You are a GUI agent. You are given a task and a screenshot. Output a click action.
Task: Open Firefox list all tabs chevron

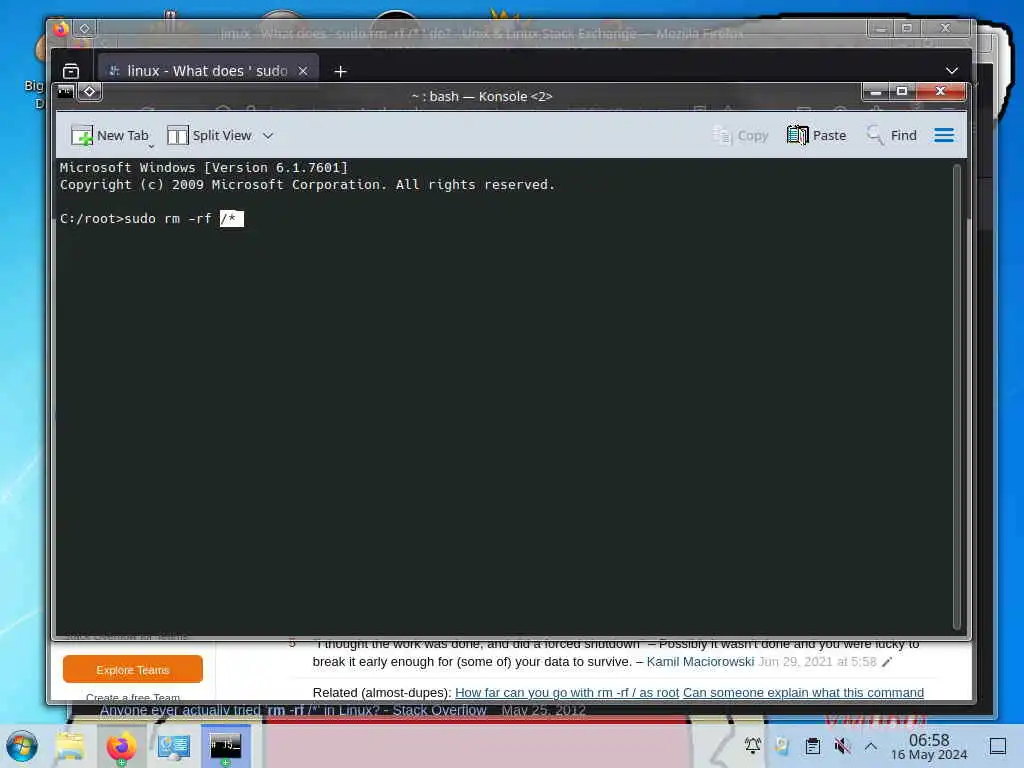tap(952, 71)
